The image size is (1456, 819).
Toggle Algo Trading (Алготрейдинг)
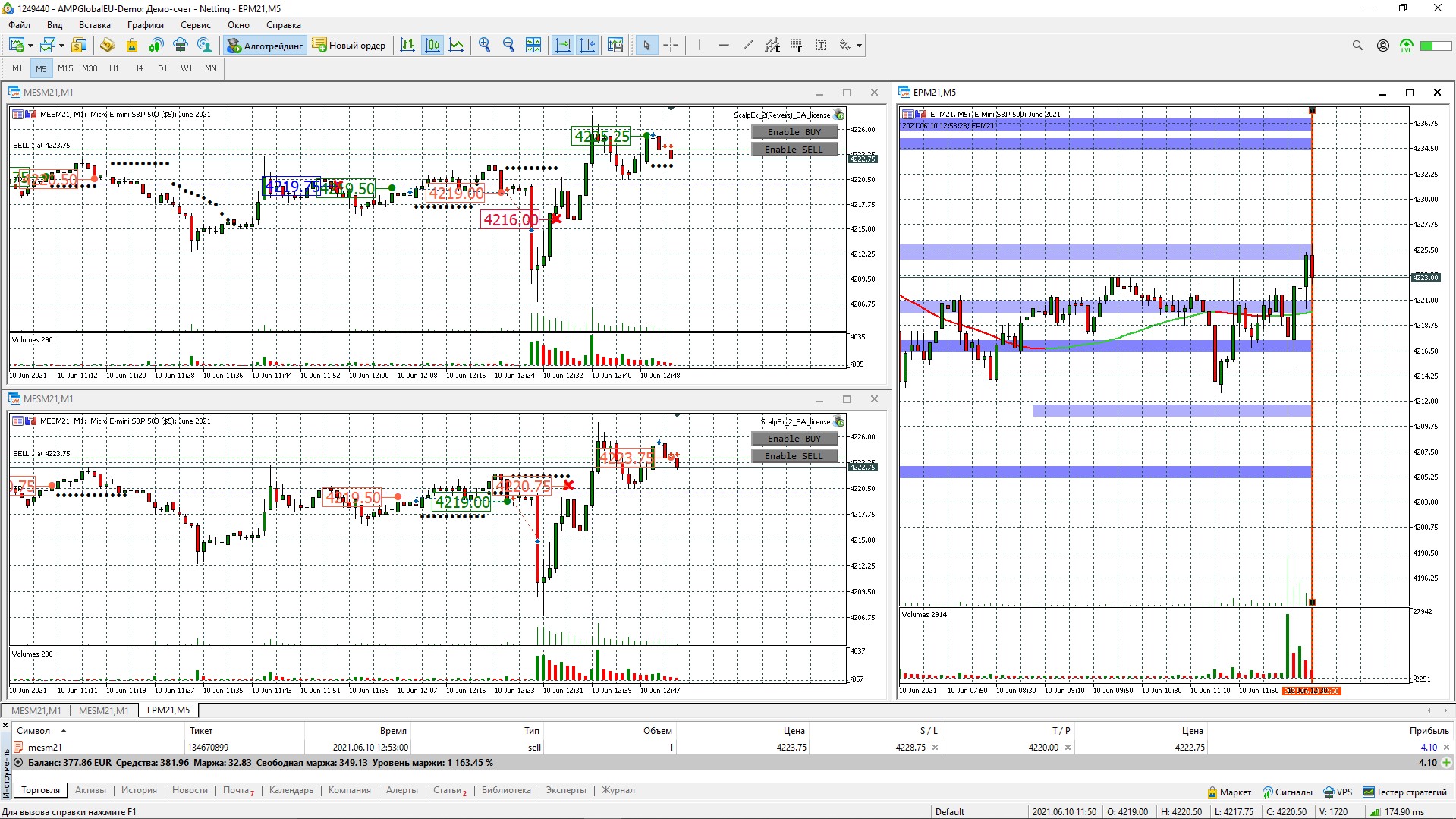265,46
